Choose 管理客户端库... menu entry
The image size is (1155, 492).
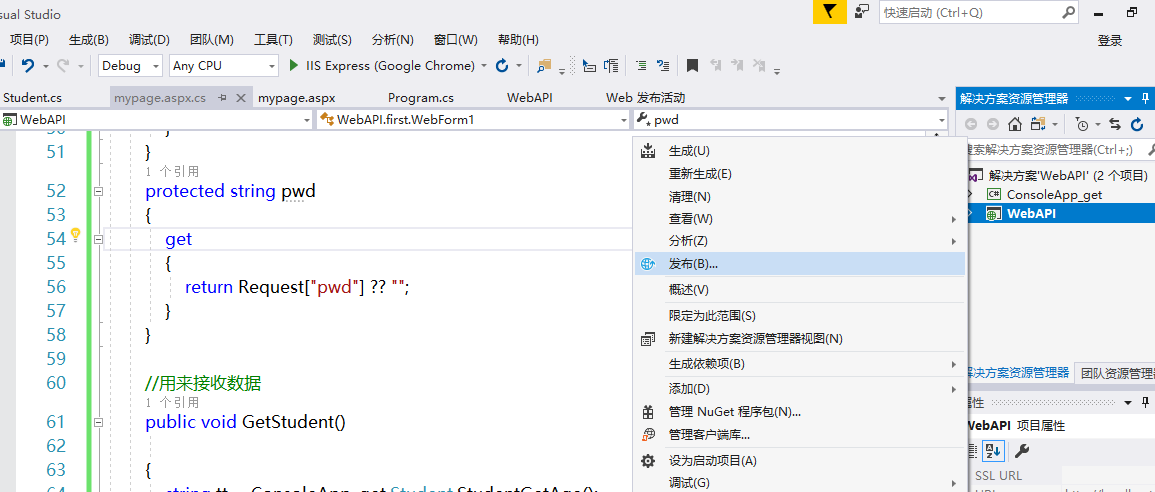point(800,435)
